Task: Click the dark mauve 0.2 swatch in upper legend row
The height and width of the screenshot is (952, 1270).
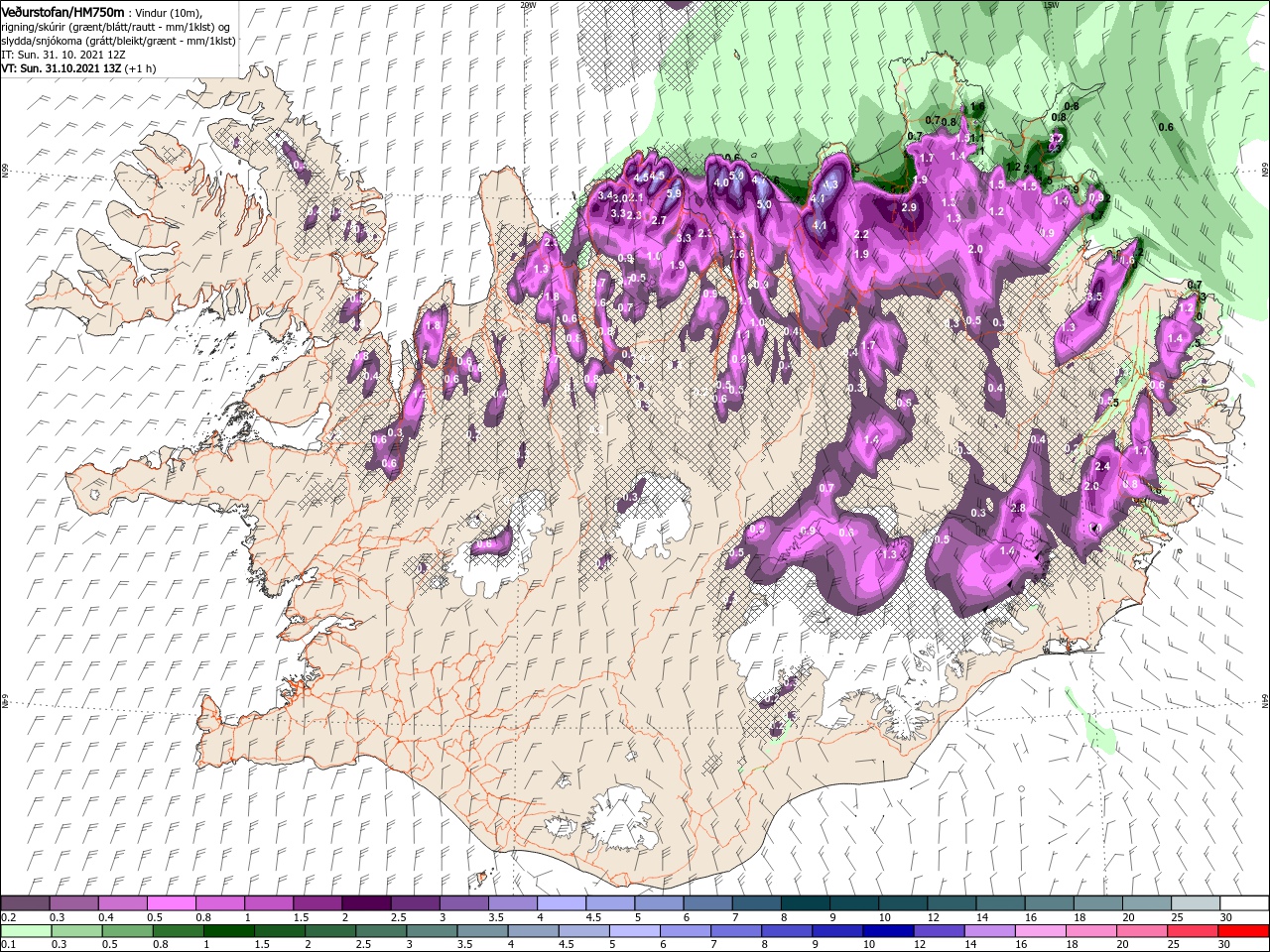Action: pyautogui.click(x=25, y=903)
